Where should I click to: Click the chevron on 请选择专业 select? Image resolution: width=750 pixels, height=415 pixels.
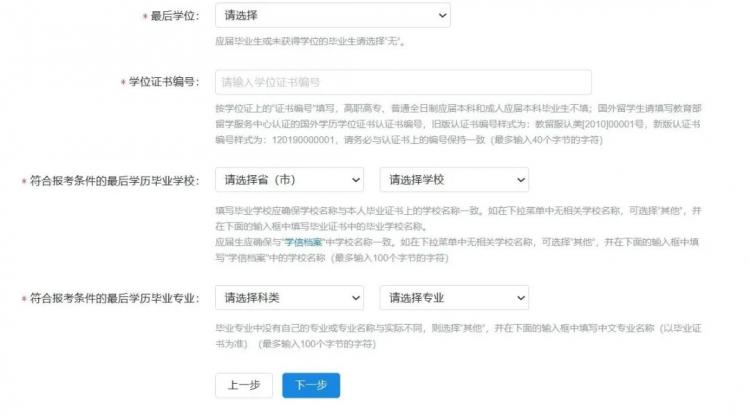click(x=519, y=298)
